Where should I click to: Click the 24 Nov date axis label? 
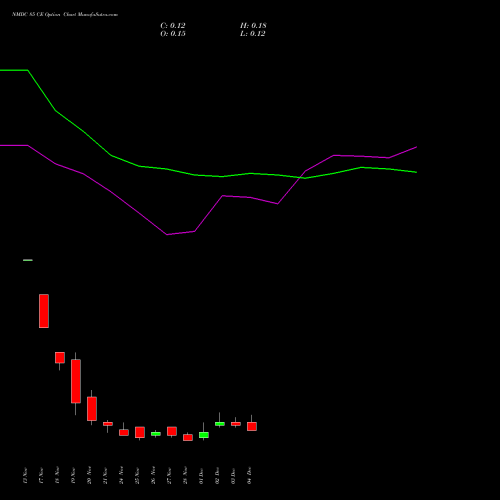[121, 476]
